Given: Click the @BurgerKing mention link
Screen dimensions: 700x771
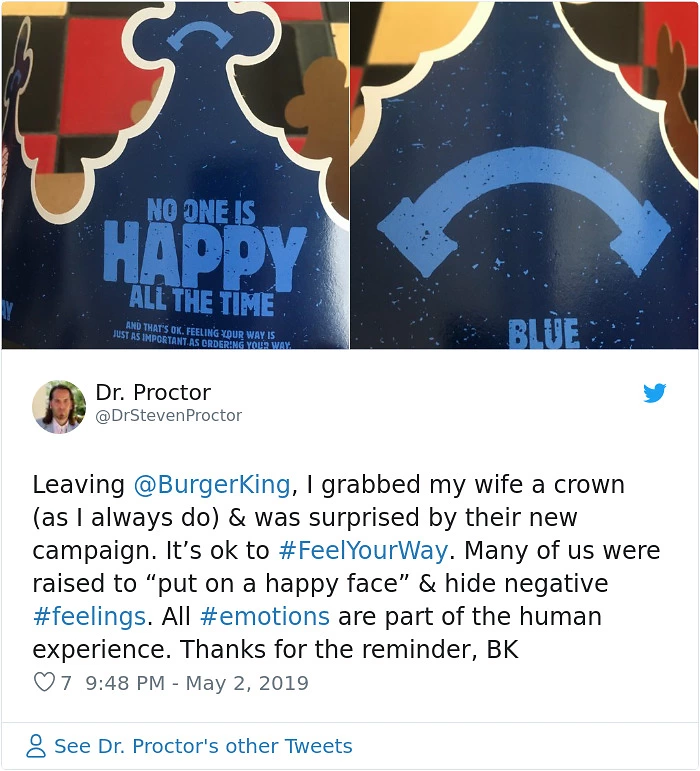Looking at the screenshot, I should click(x=212, y=484).
